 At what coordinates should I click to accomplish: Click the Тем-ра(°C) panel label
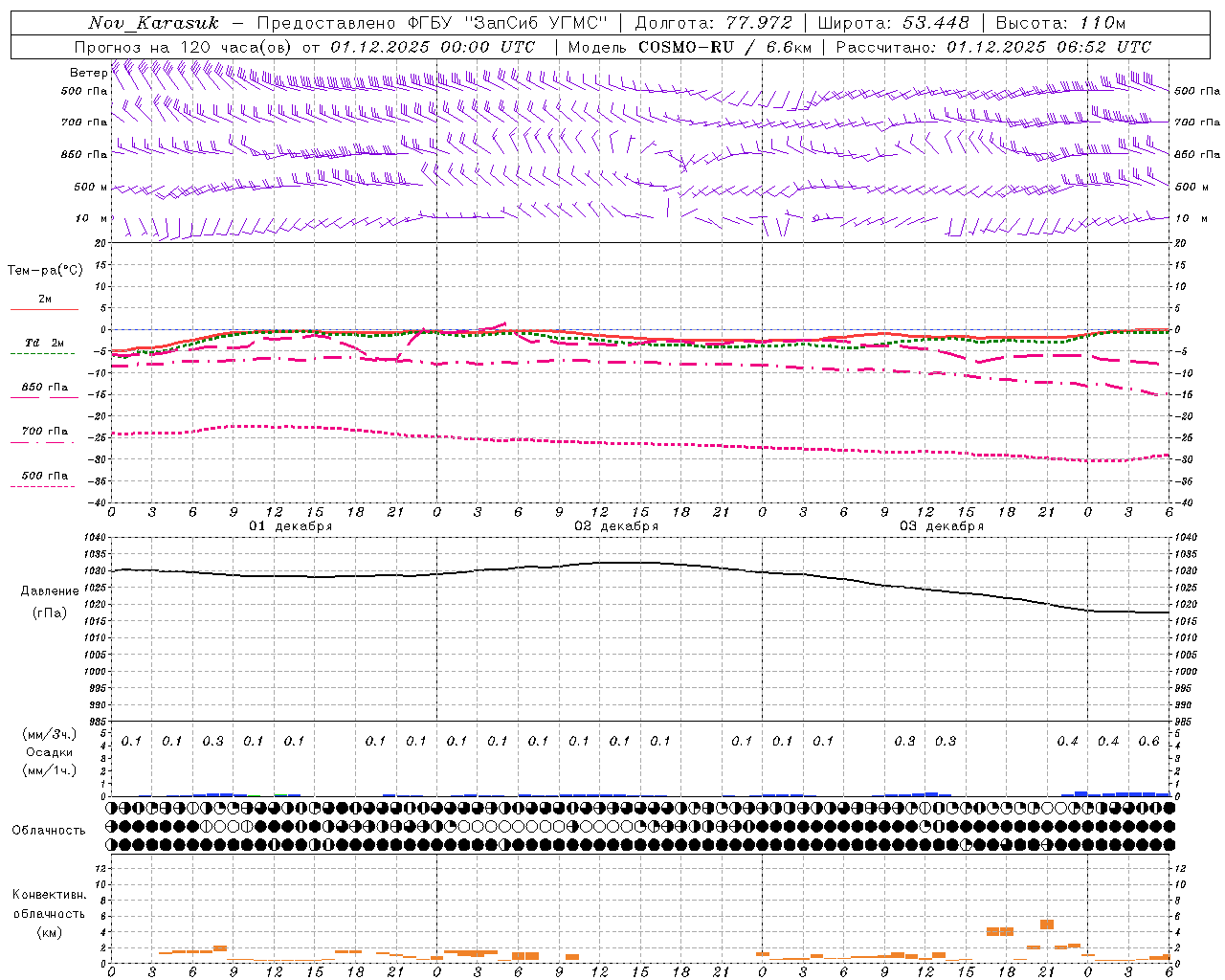(45, 271)
